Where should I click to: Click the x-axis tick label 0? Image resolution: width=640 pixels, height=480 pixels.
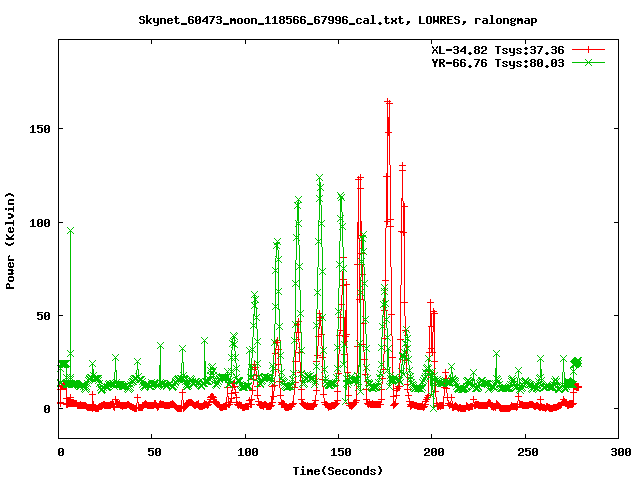[x=61, y=452]
